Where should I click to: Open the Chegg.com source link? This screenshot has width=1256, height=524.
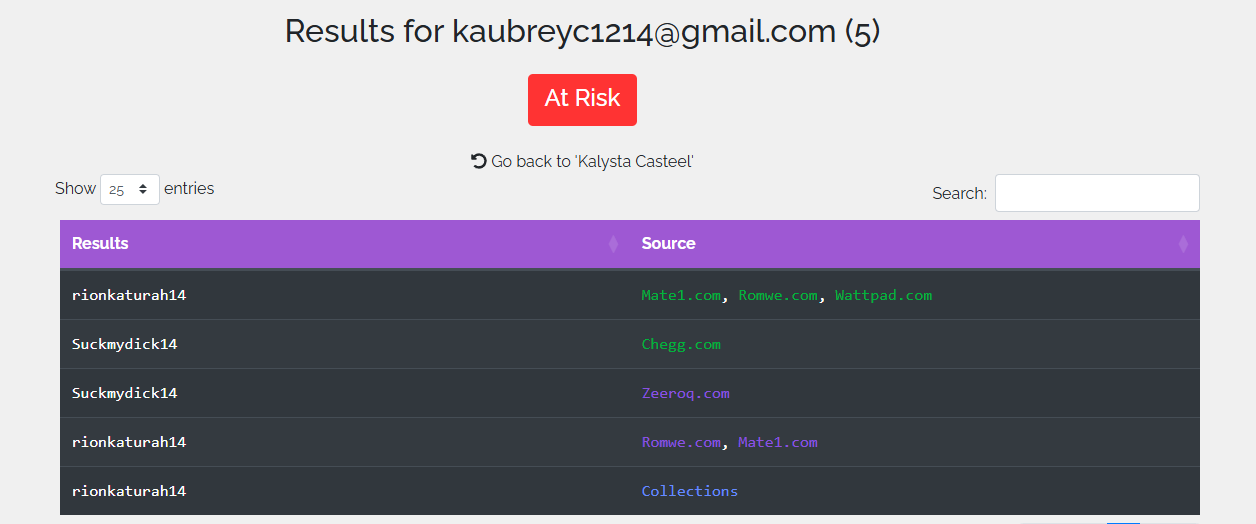click(681, 344)
